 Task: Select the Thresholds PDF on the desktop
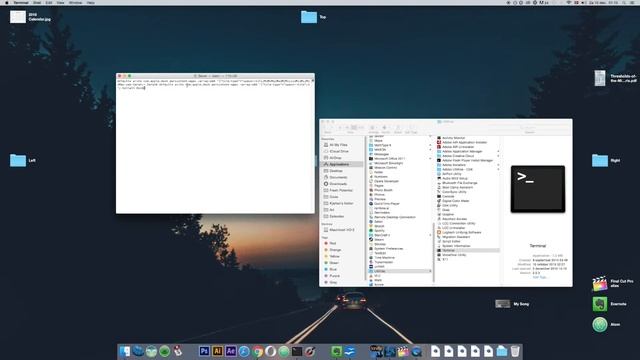click(x=600, y=78)
